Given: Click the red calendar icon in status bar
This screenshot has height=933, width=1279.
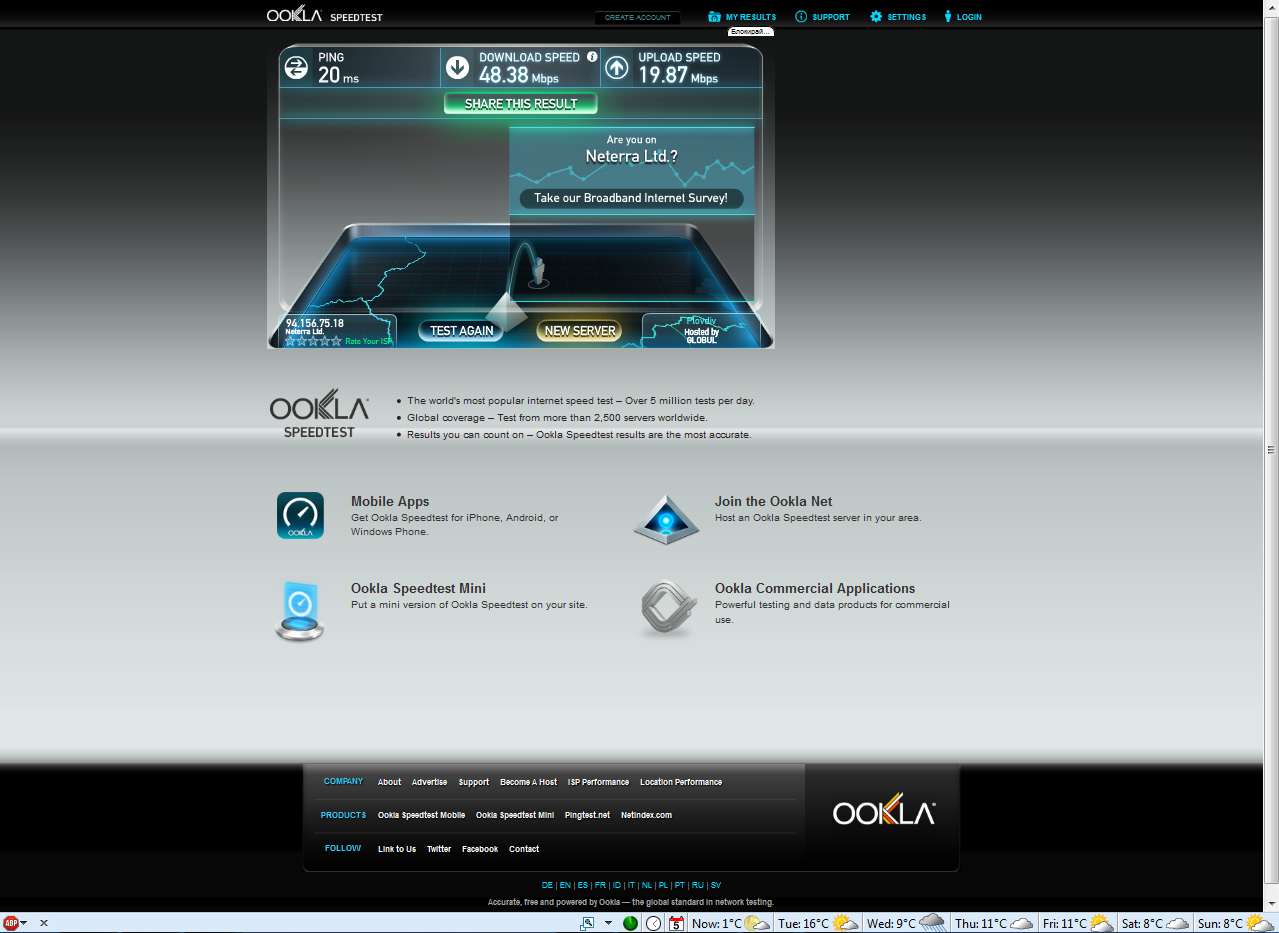Looking at the screenshot, I should (676, 923).
